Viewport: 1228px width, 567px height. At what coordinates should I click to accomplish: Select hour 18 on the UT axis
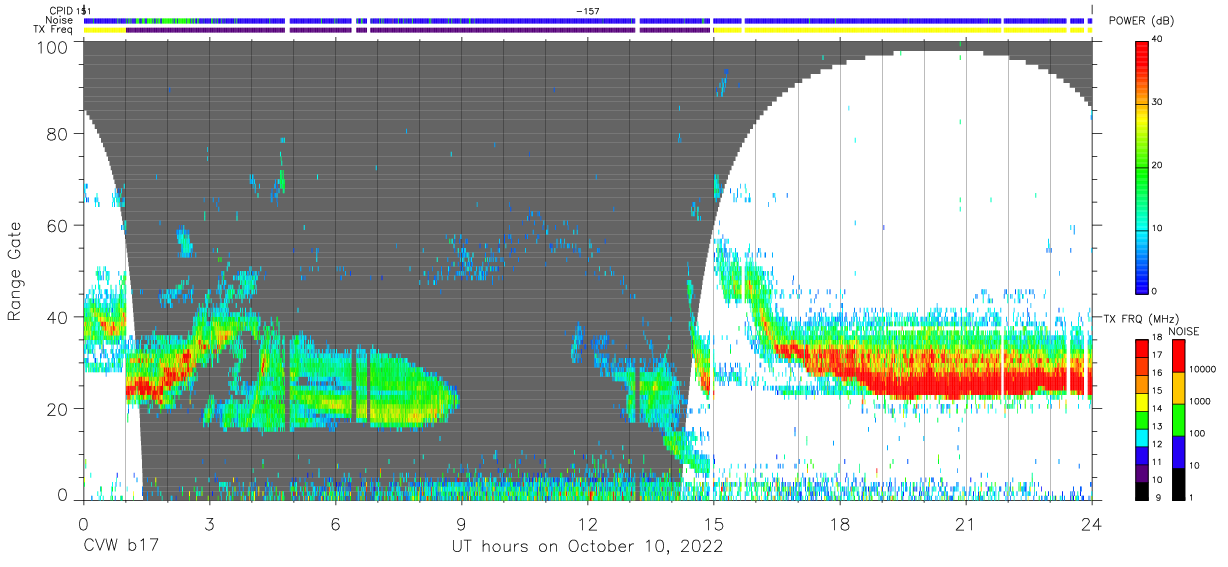click(840, 524)
